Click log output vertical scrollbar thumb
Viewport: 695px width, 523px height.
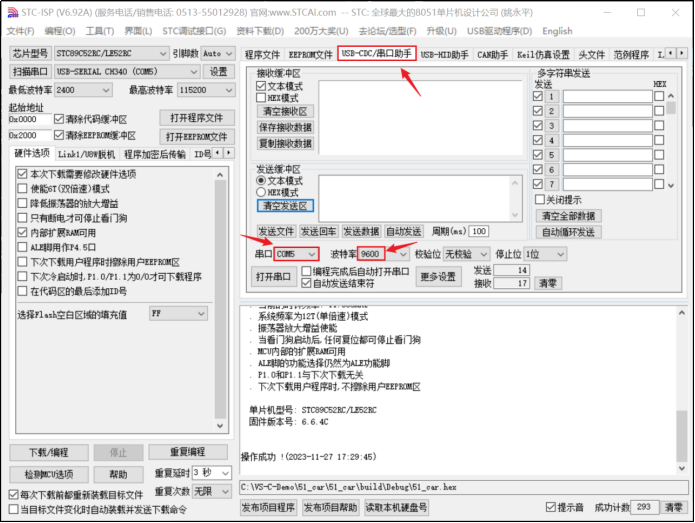tap(682, 436)
